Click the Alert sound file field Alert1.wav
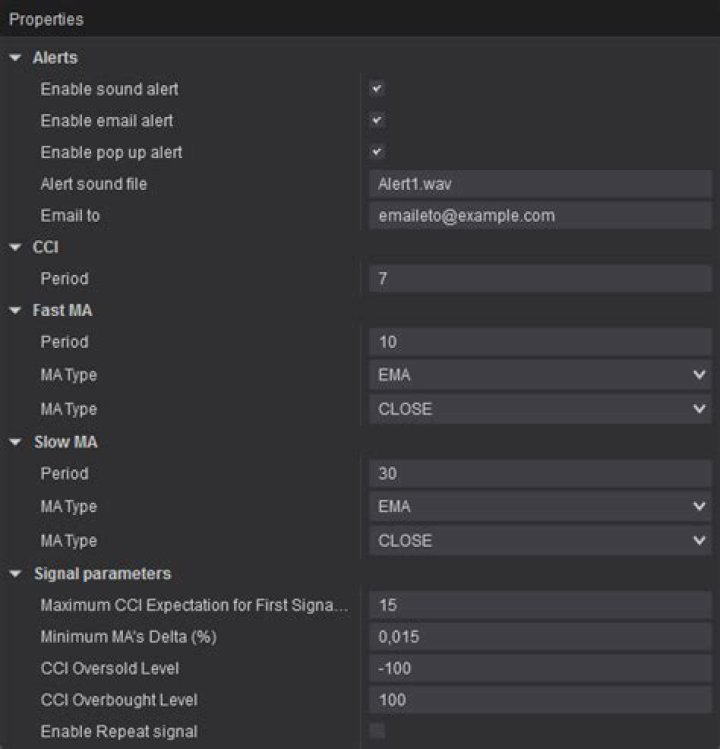This screenshot has height=749, width=720. (x=540, y=184)
